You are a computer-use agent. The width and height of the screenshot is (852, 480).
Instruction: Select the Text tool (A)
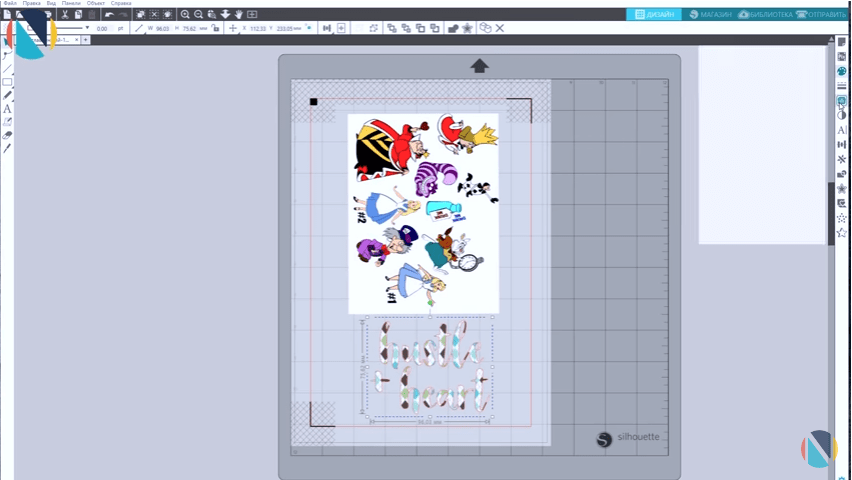click(x=7, y=109)
